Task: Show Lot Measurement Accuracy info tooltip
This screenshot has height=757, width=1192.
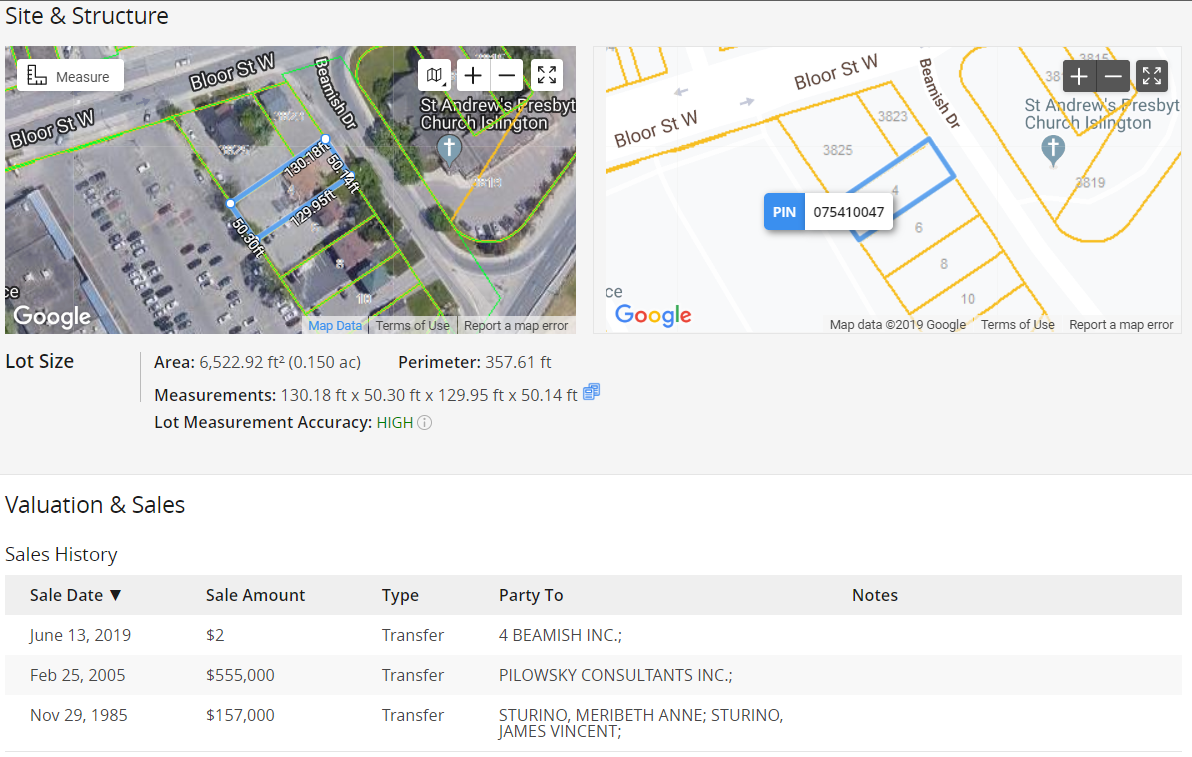Action: (425, 423)
